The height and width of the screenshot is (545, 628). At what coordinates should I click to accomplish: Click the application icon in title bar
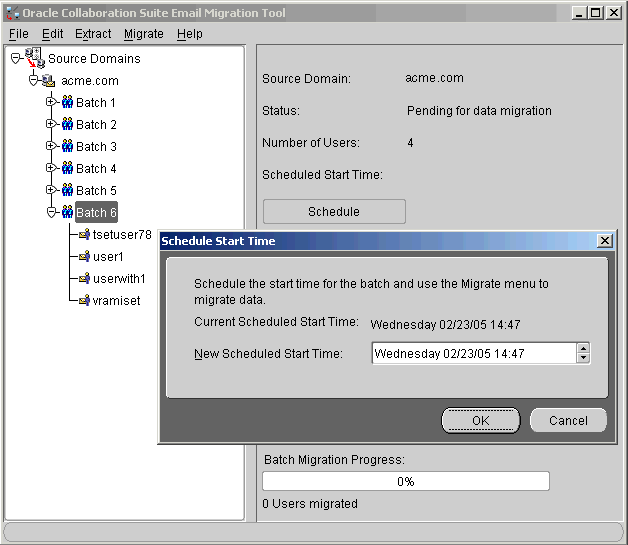point(12,13)
